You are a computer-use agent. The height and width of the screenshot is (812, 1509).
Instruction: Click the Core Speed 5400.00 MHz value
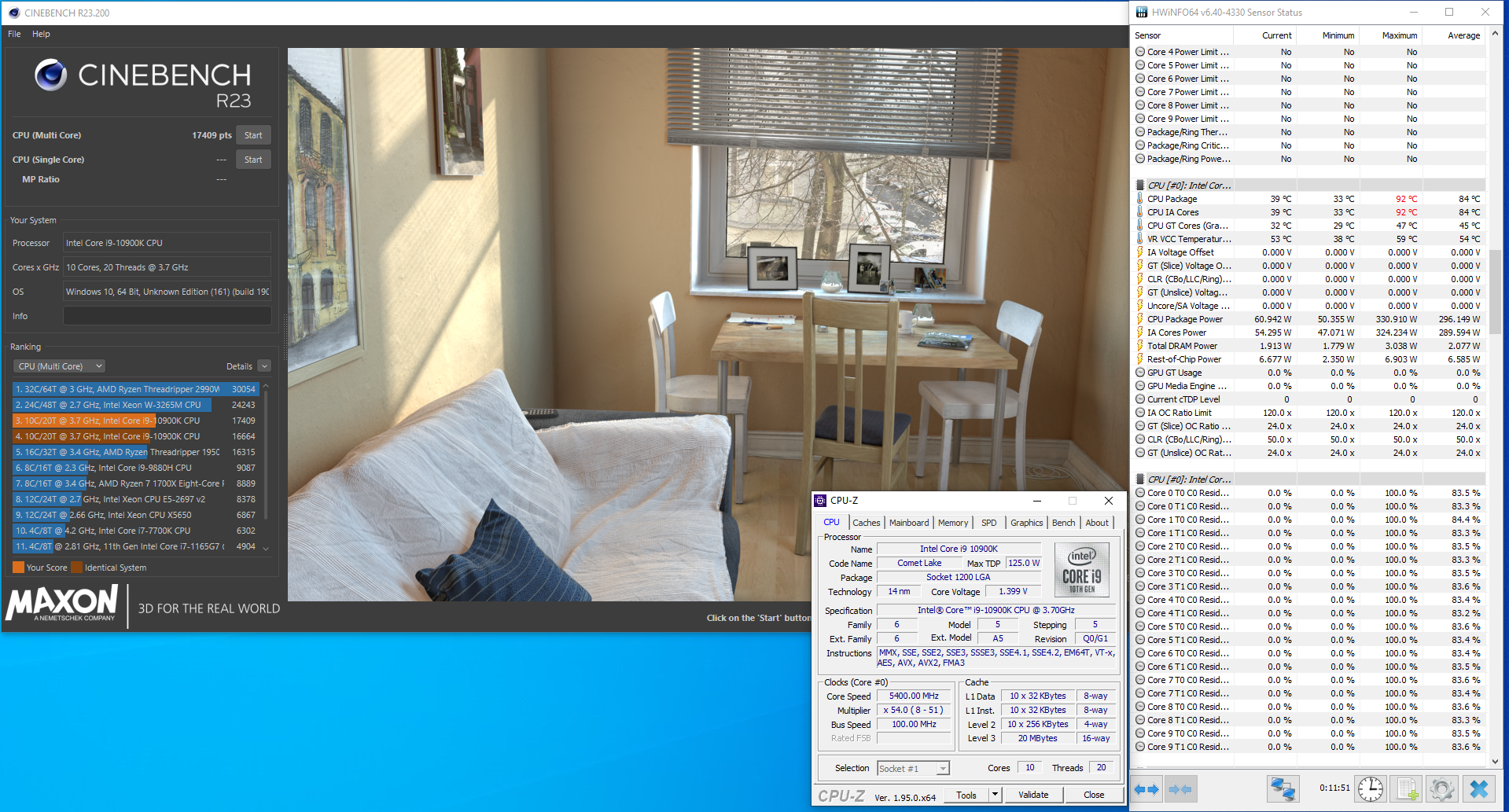click(914, 696)
